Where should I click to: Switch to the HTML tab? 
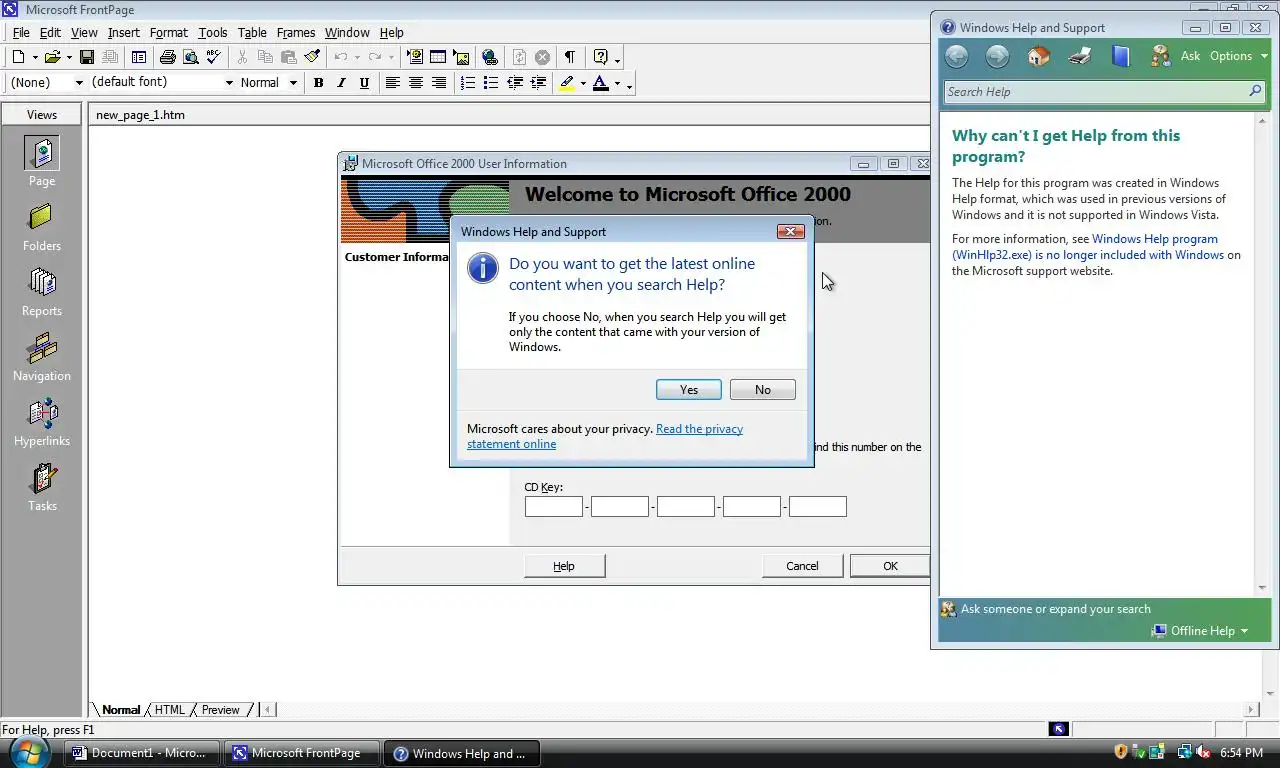pos(170,710)
